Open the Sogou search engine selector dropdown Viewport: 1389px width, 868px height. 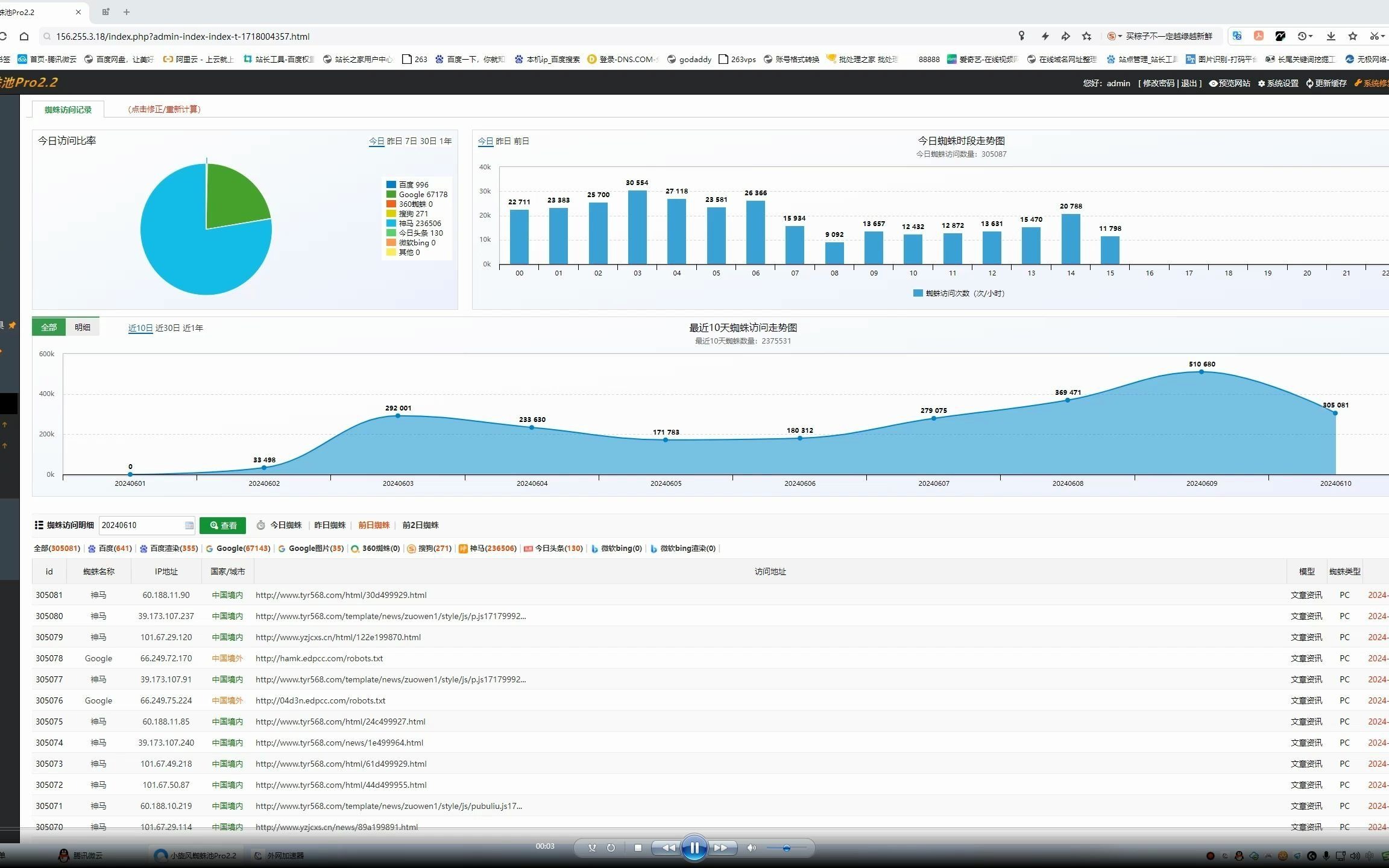[1115, 36]
